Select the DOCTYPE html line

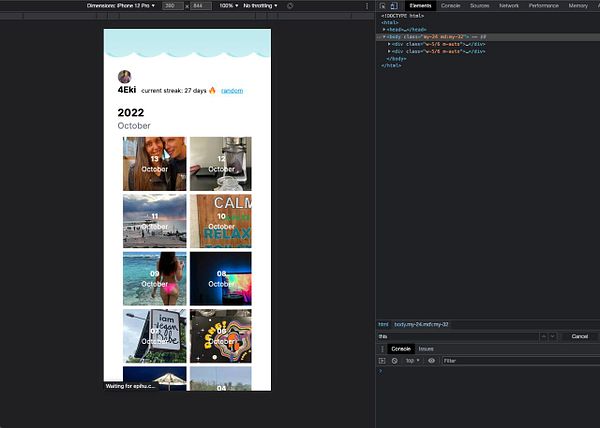pos(403,16)
